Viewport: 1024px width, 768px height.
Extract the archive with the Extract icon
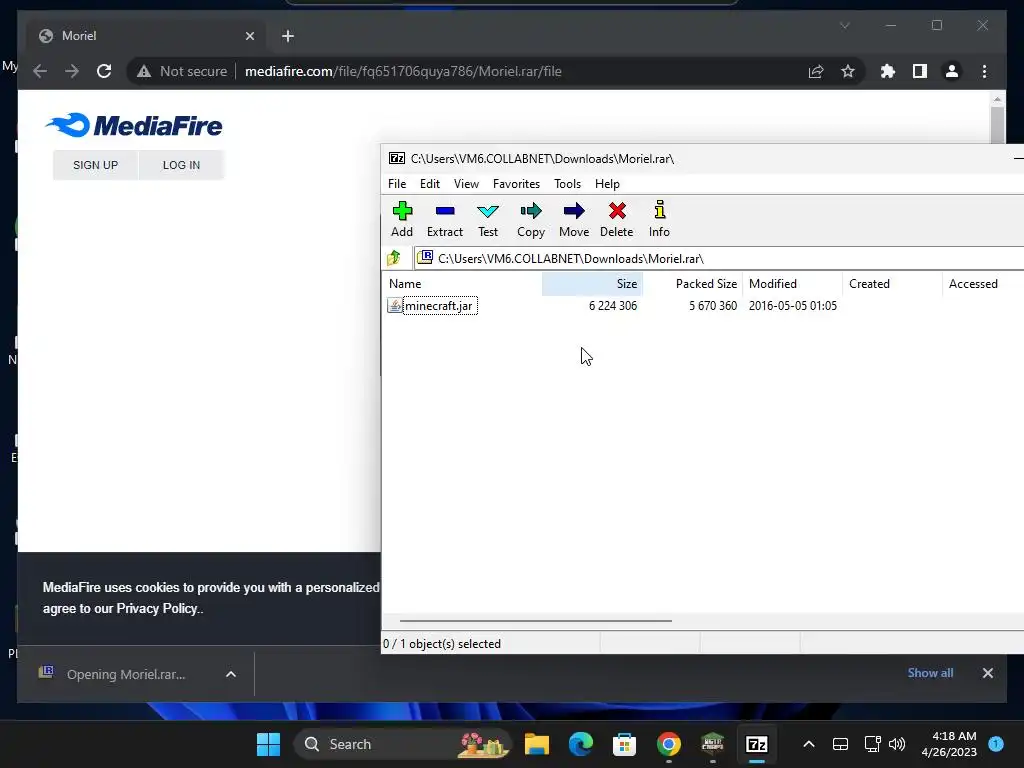coord(445,219)
